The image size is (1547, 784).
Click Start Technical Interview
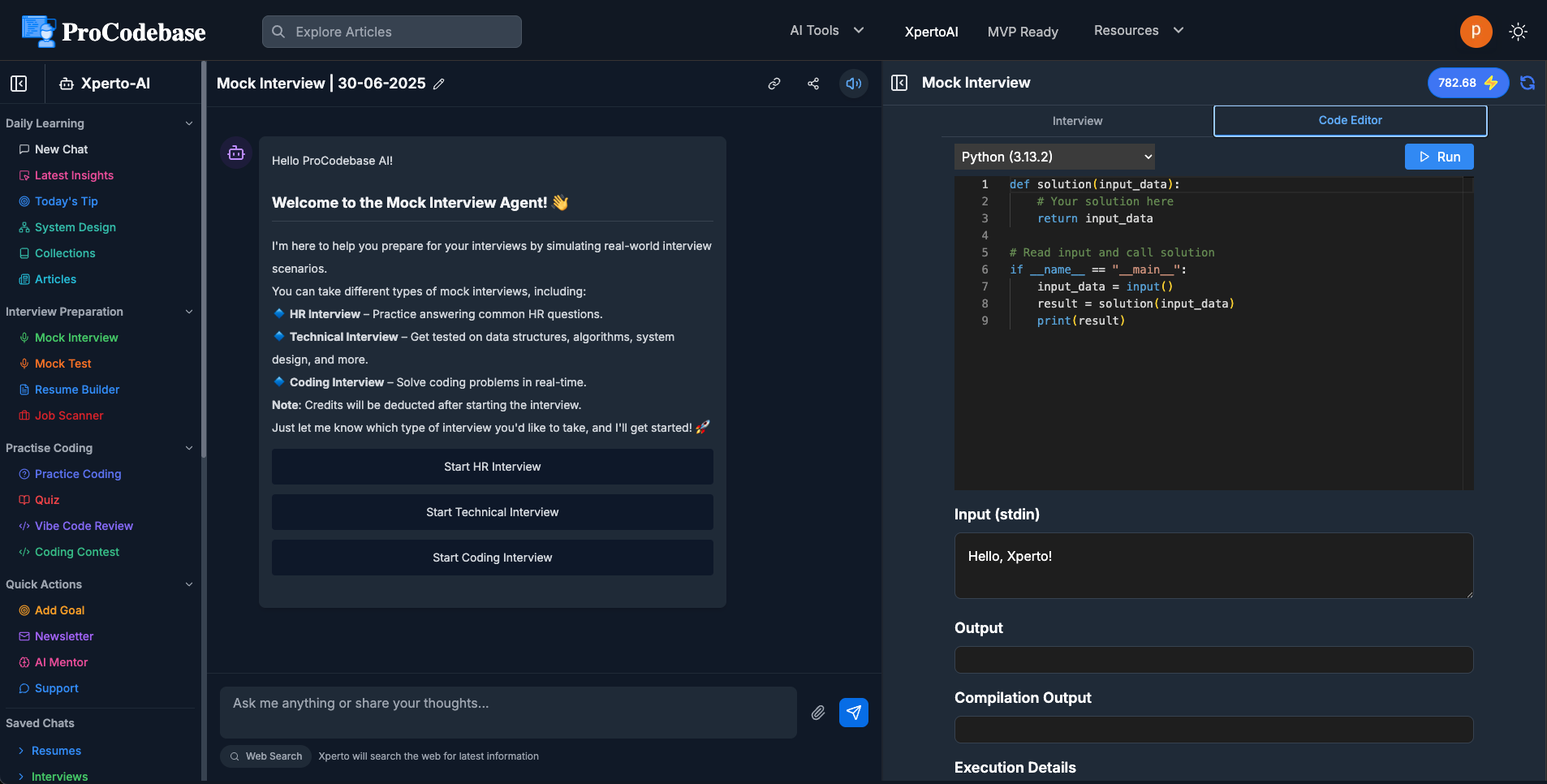pyautogui.click(x=493, y=512)
